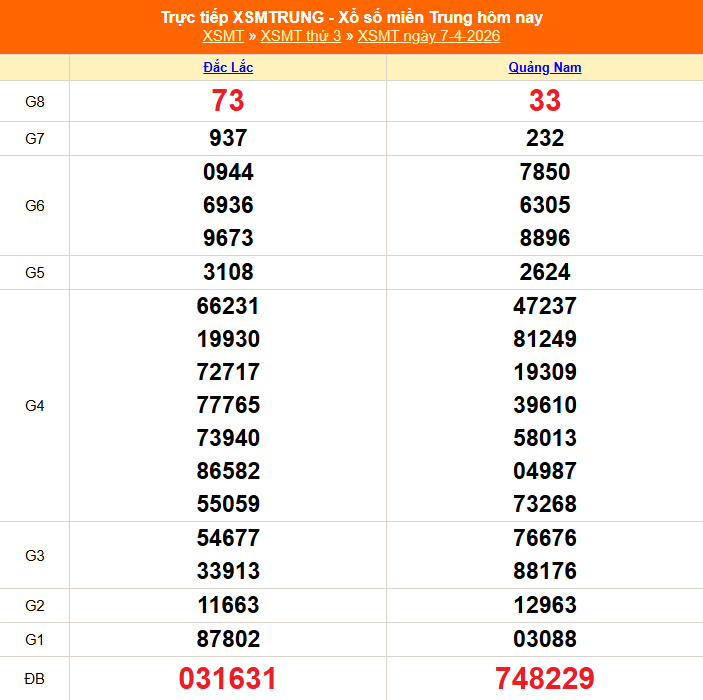The height and width of the screenshot is (700, 703).
Task: Open the XSMT thứ 3 link
Action: pos(301,36)
